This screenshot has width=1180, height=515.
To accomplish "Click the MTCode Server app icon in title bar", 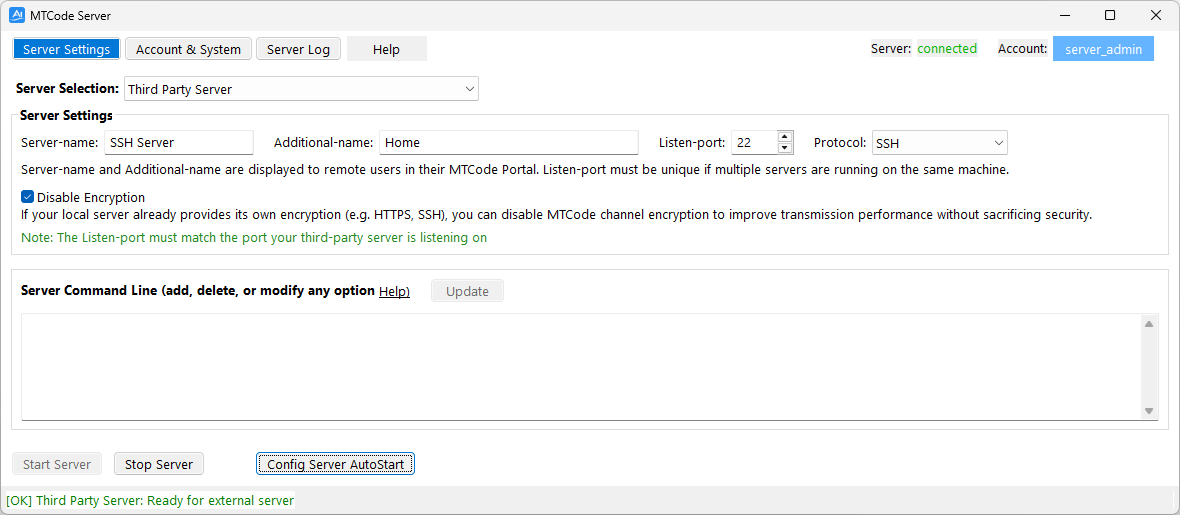I will click(17, 15).
